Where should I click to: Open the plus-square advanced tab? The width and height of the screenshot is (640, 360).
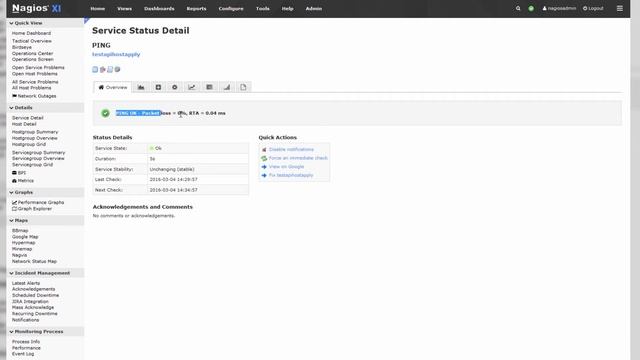pos(158,87)
